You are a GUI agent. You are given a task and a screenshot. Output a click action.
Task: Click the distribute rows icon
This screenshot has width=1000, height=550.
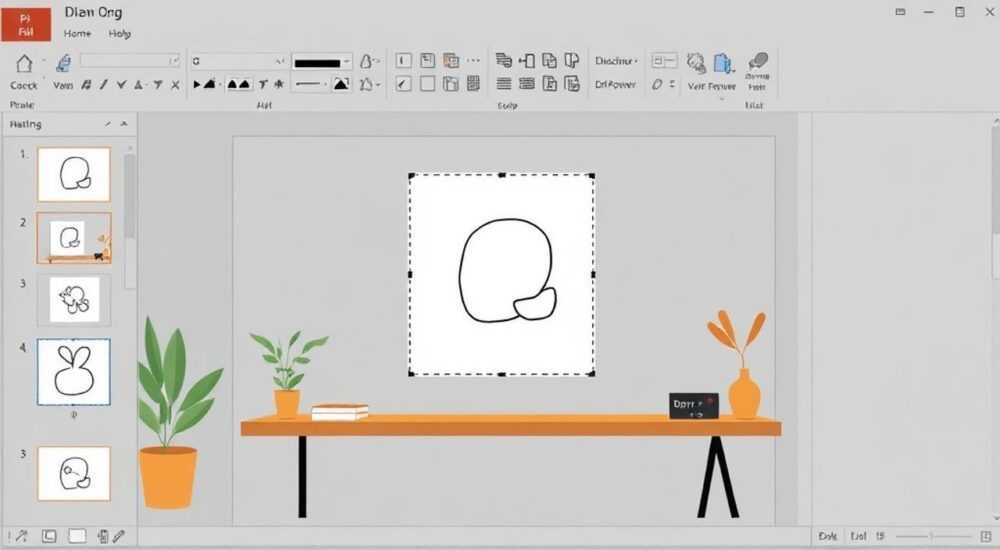[x=527, y=84]
